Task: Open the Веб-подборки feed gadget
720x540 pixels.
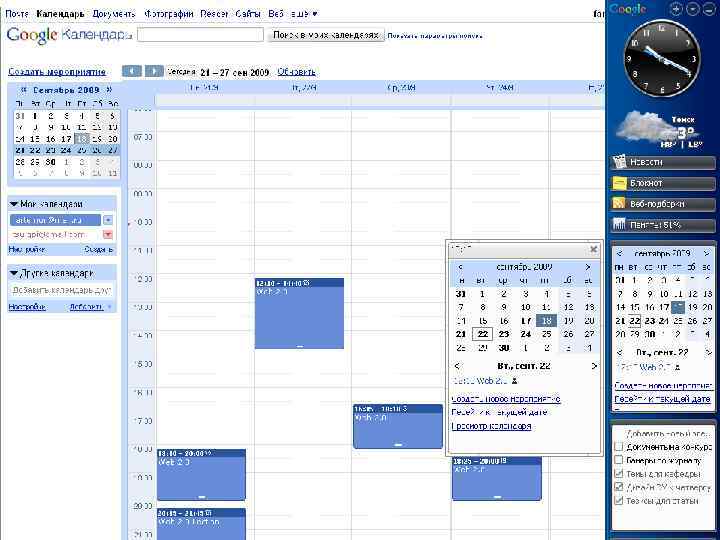Action: point(663,204)
